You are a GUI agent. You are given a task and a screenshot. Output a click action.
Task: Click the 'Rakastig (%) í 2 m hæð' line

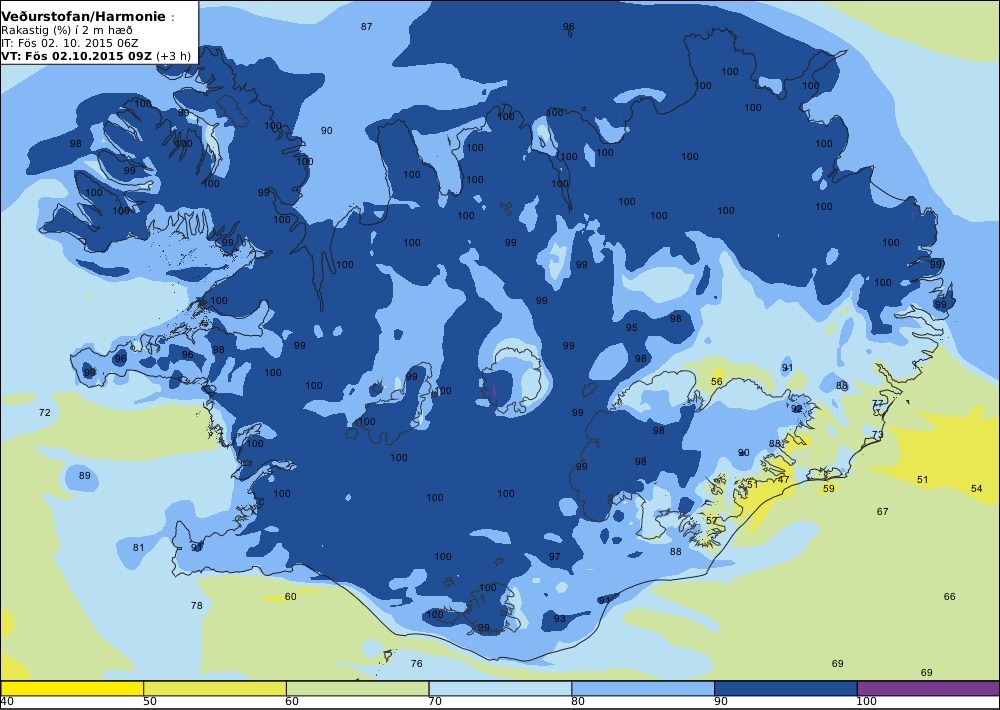(67, 30)
